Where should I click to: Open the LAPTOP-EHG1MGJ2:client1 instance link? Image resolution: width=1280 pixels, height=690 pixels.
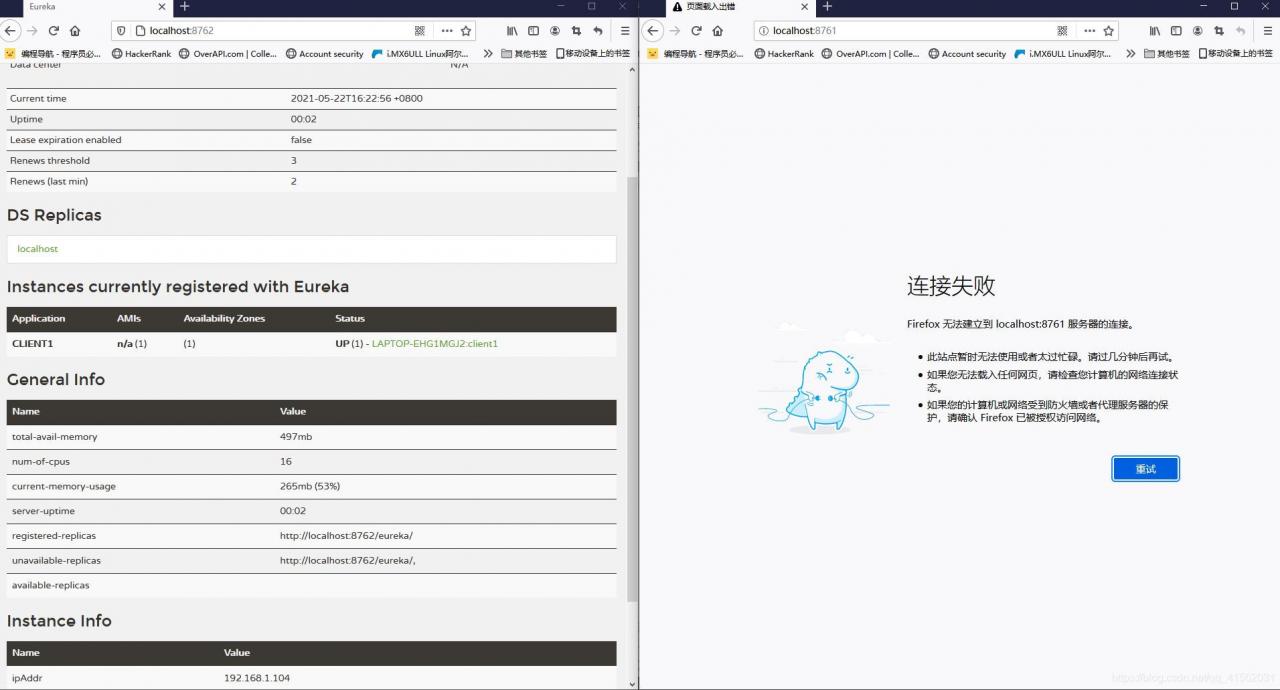434,344
